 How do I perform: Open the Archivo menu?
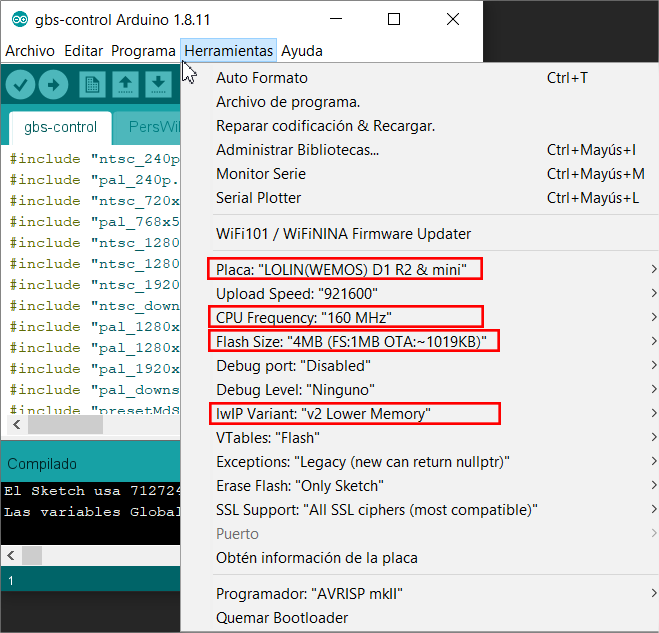pos(30,51)
